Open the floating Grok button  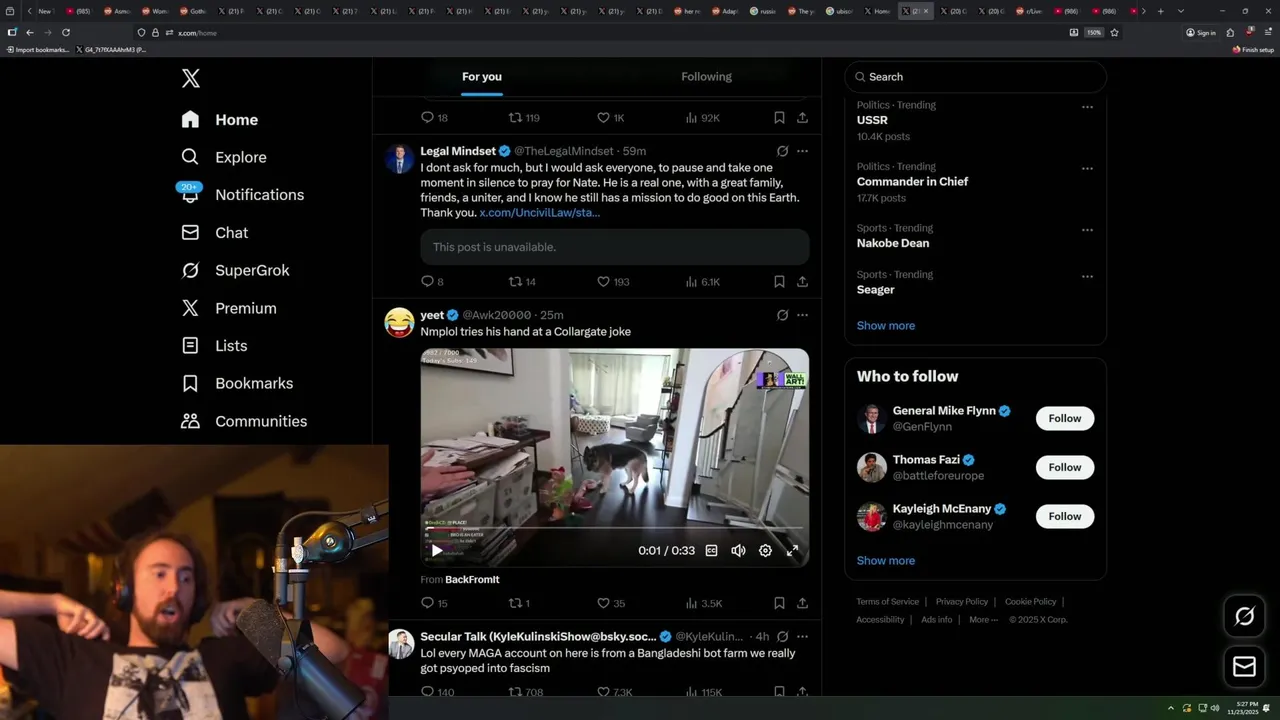pos(1244,617)
